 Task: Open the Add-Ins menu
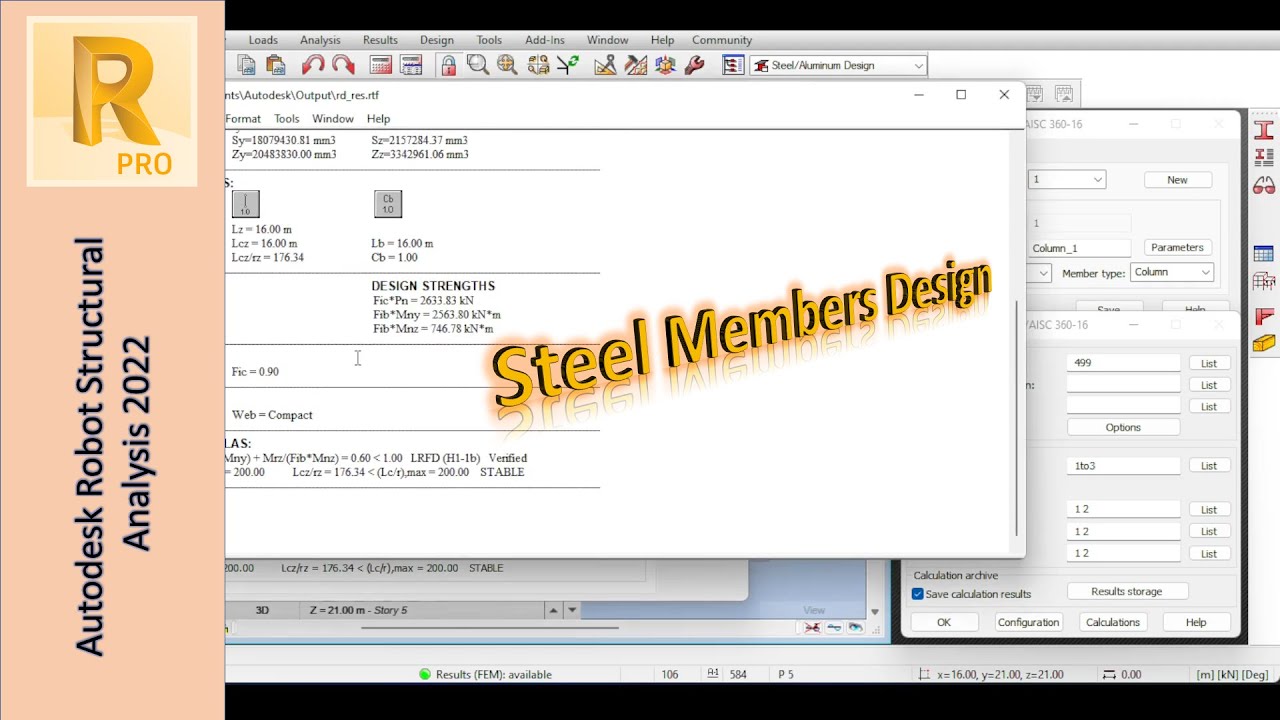coord(545,40)
